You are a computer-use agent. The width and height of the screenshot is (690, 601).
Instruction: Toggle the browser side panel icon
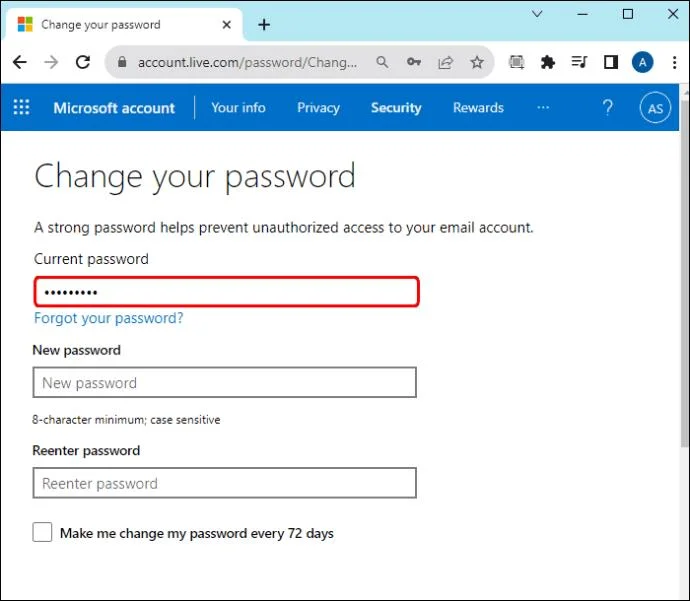pos(611,62)
